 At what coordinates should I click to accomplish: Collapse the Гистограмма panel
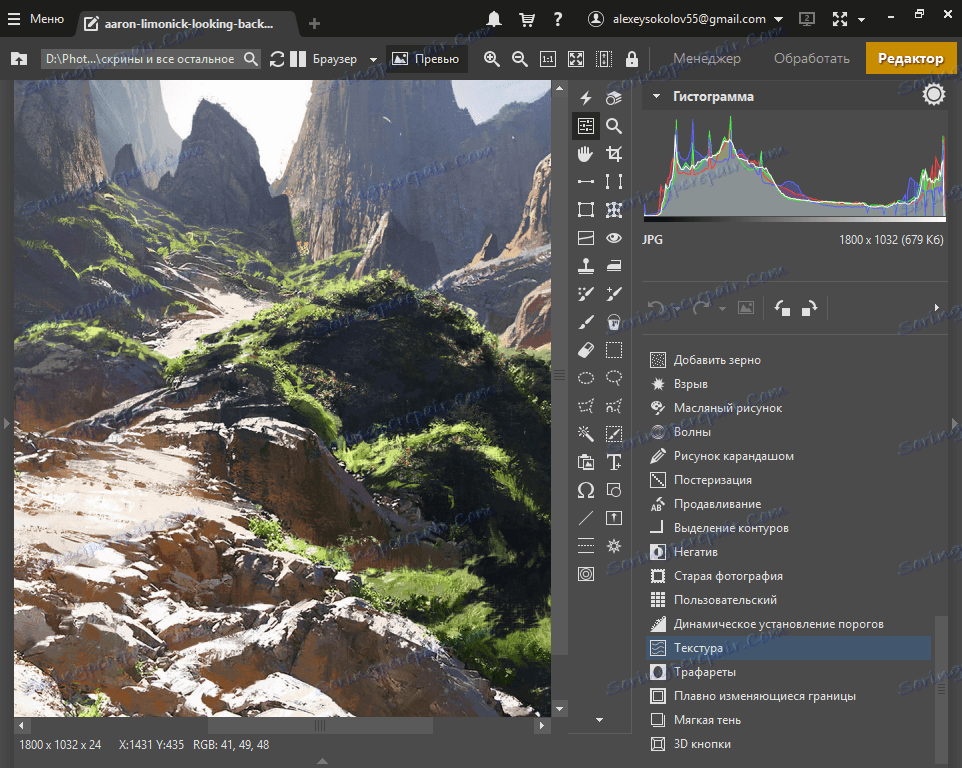[656, 97]
